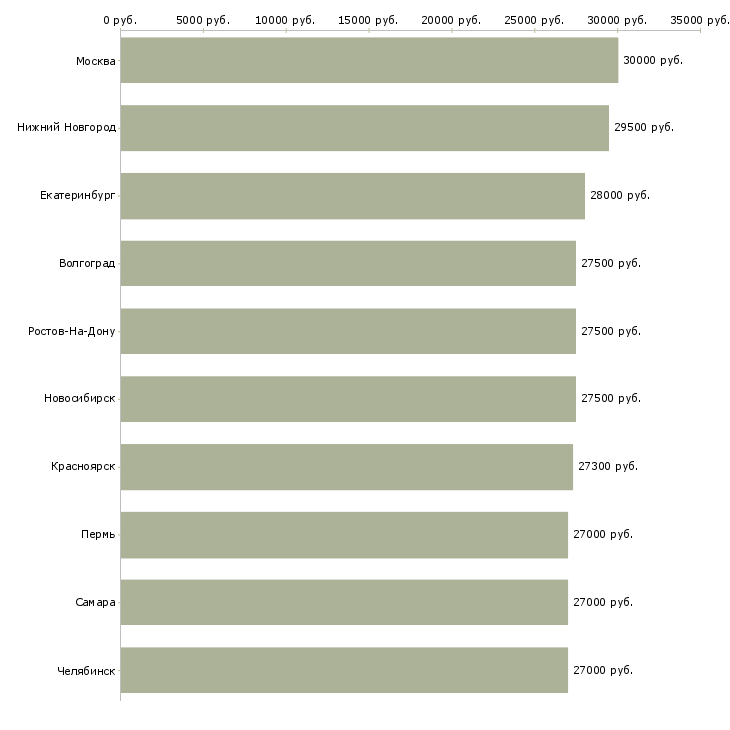Click the Челябинск category label
Screen dimensions: 730x730
(86, 670)
